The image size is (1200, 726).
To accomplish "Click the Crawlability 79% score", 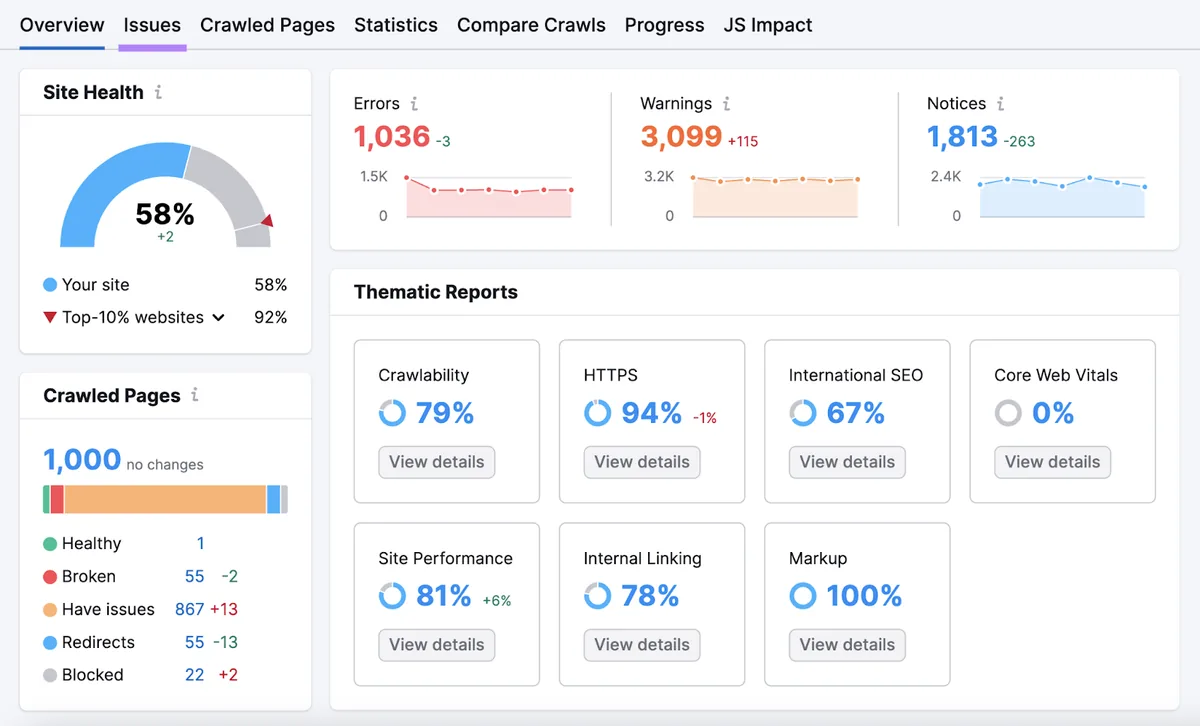I will 445,413.
